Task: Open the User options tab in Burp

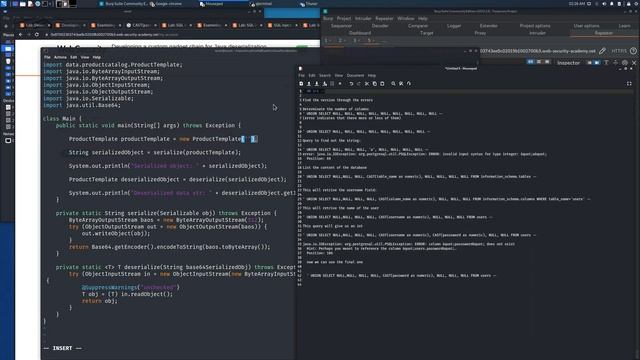Action: (587, 26)
